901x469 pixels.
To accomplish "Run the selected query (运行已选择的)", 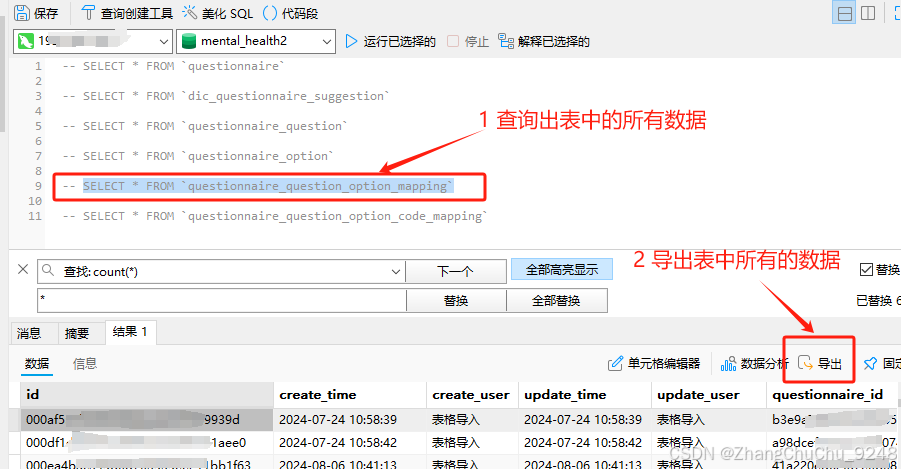I will point(390,41).
